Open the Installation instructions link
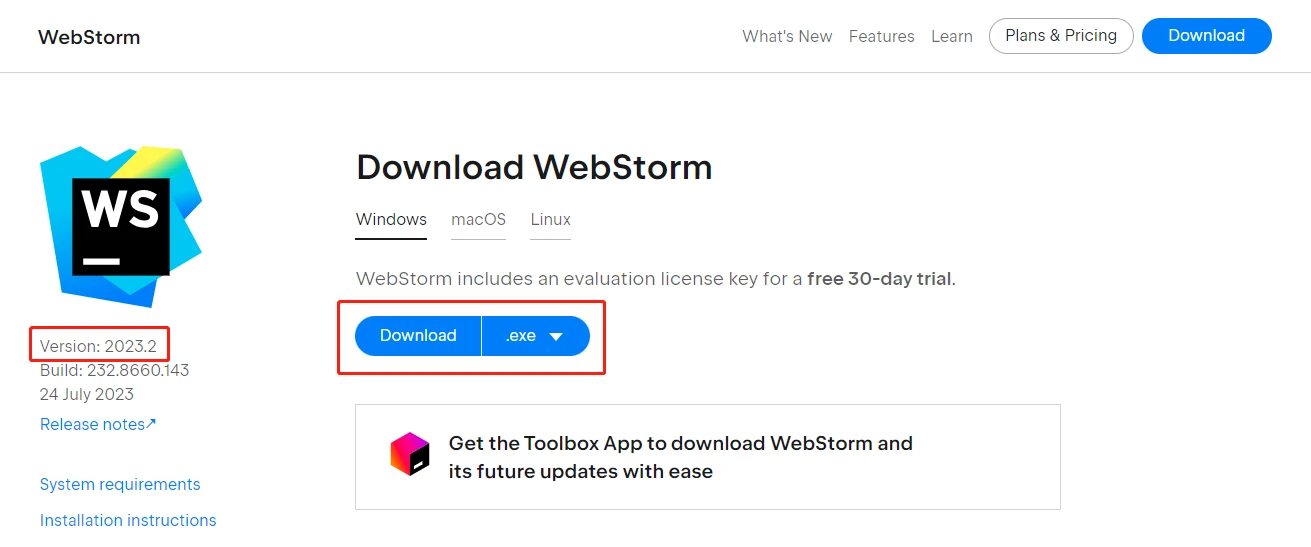1311x547 pixels. click(x=128, y=520)
